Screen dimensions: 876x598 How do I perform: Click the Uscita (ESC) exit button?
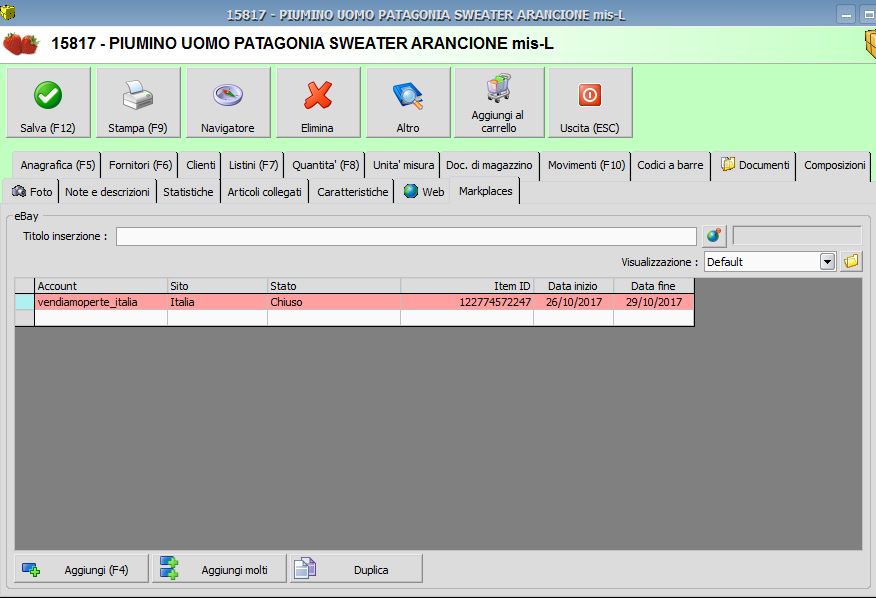[590, 102]
